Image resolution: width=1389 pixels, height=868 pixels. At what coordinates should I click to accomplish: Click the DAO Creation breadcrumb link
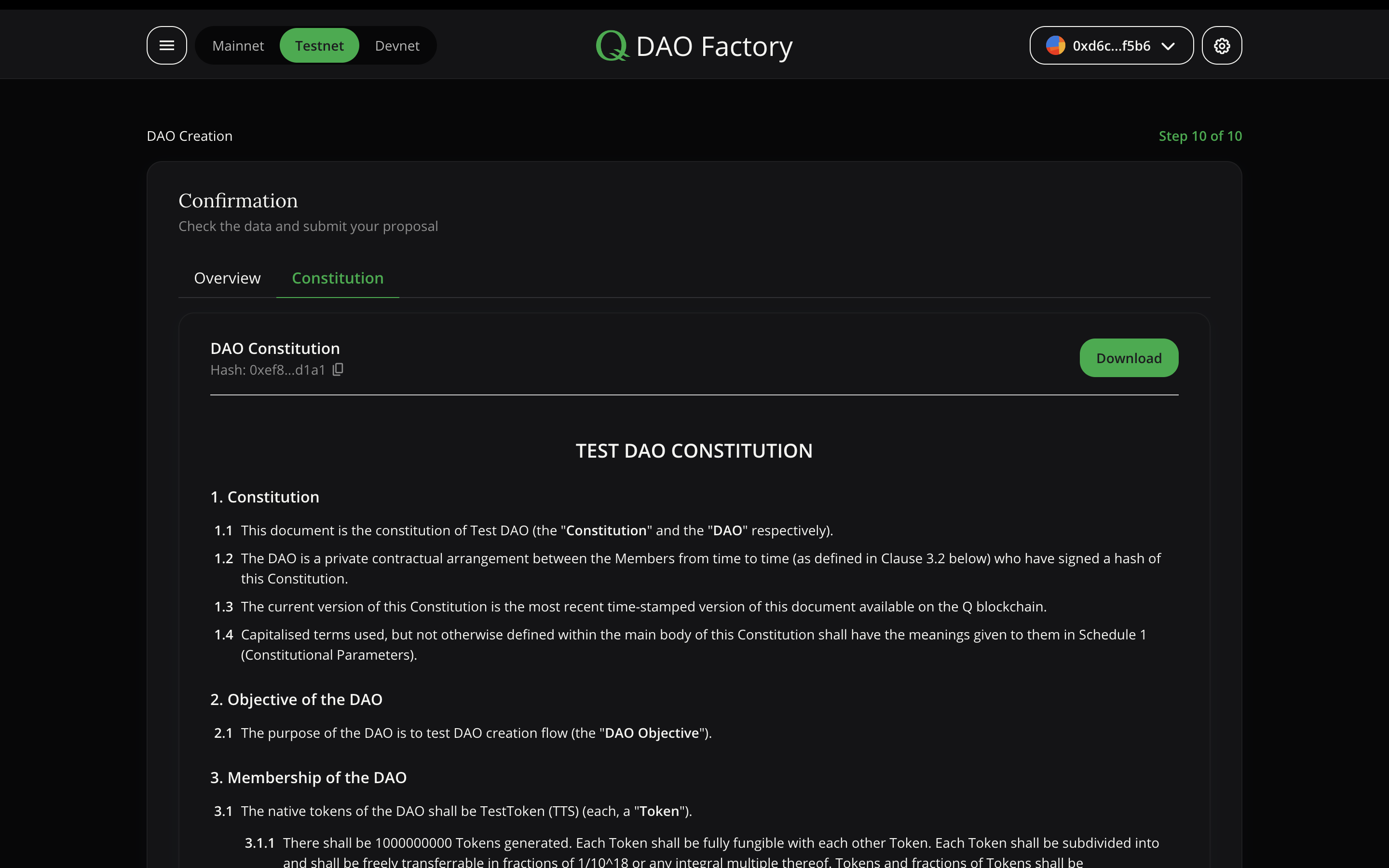[x=190, y=136]
